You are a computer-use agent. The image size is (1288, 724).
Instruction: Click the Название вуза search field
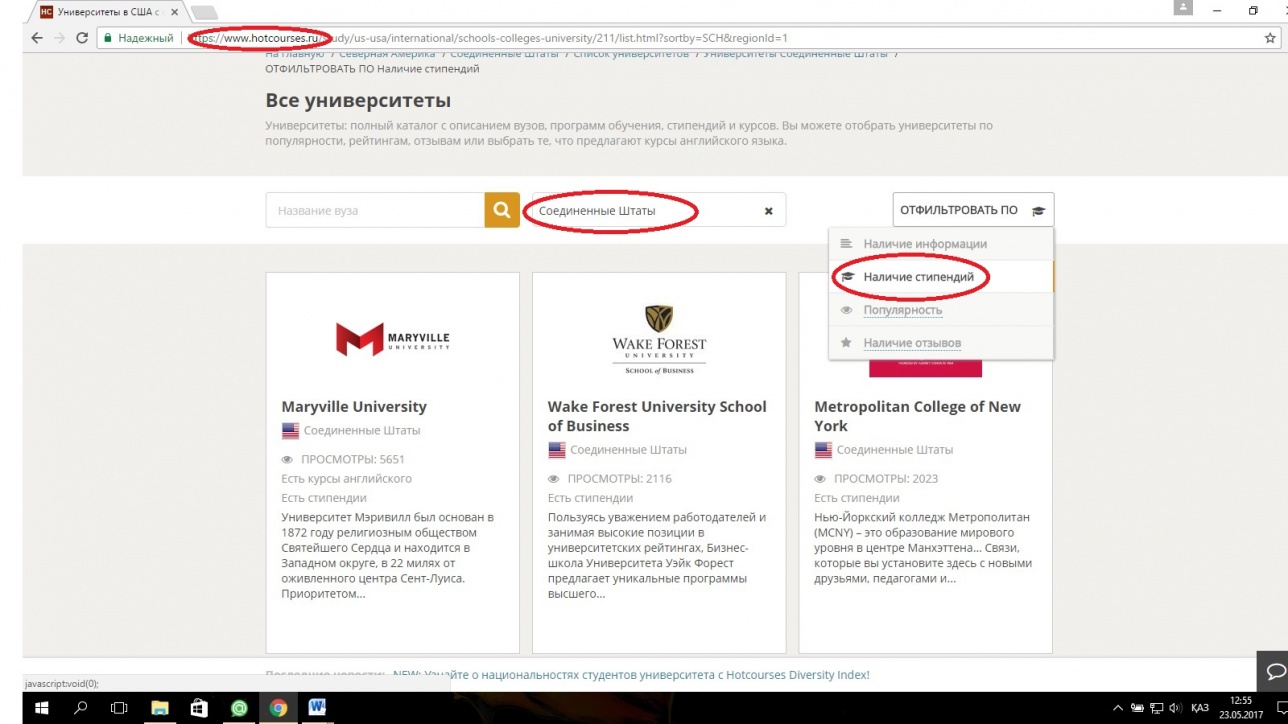(375, 210)
